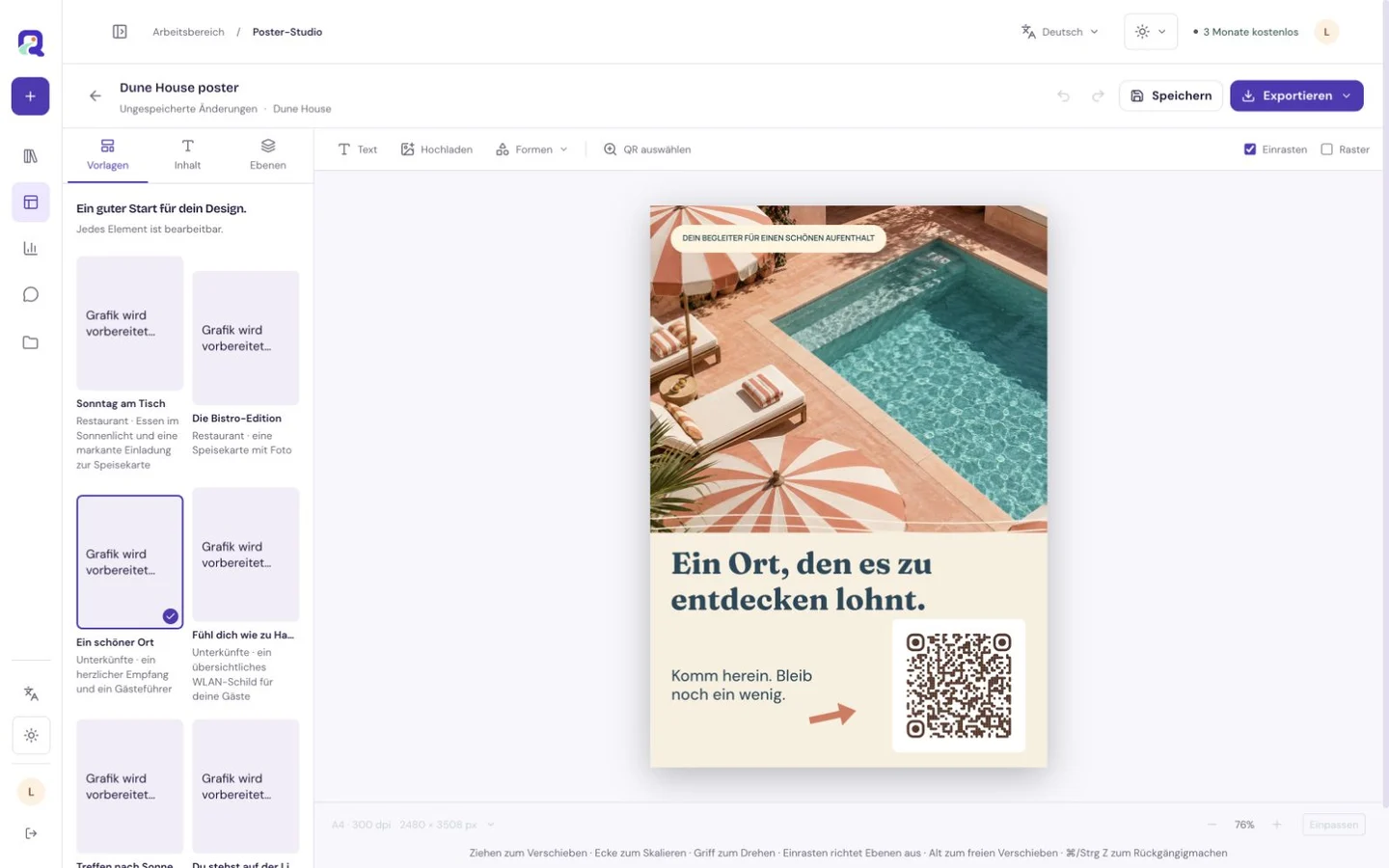Click the Einpassen fit button
The image size is (1389, 868).
tap(1334, 825)
